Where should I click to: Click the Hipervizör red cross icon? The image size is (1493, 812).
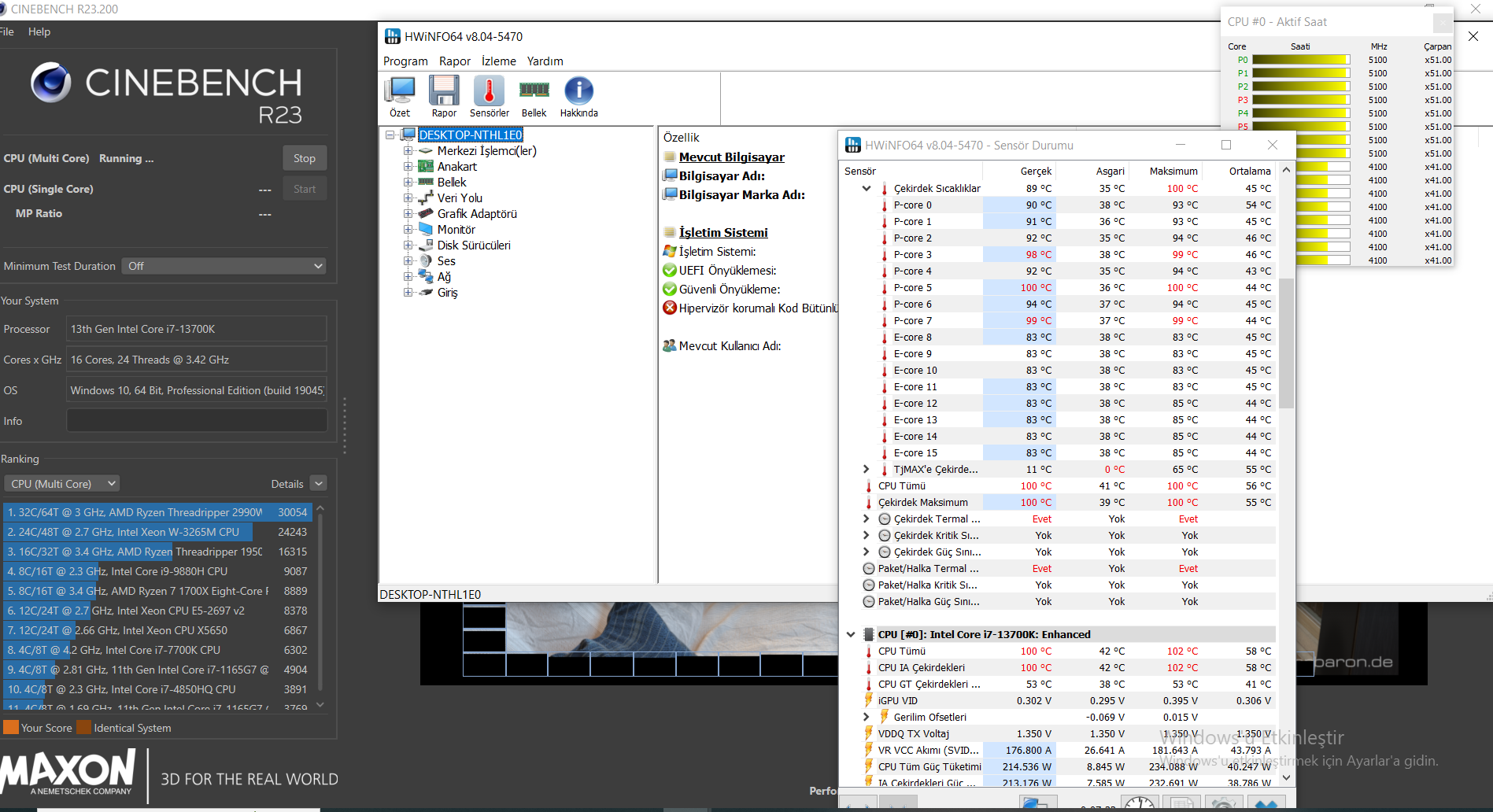coord(670,308)
